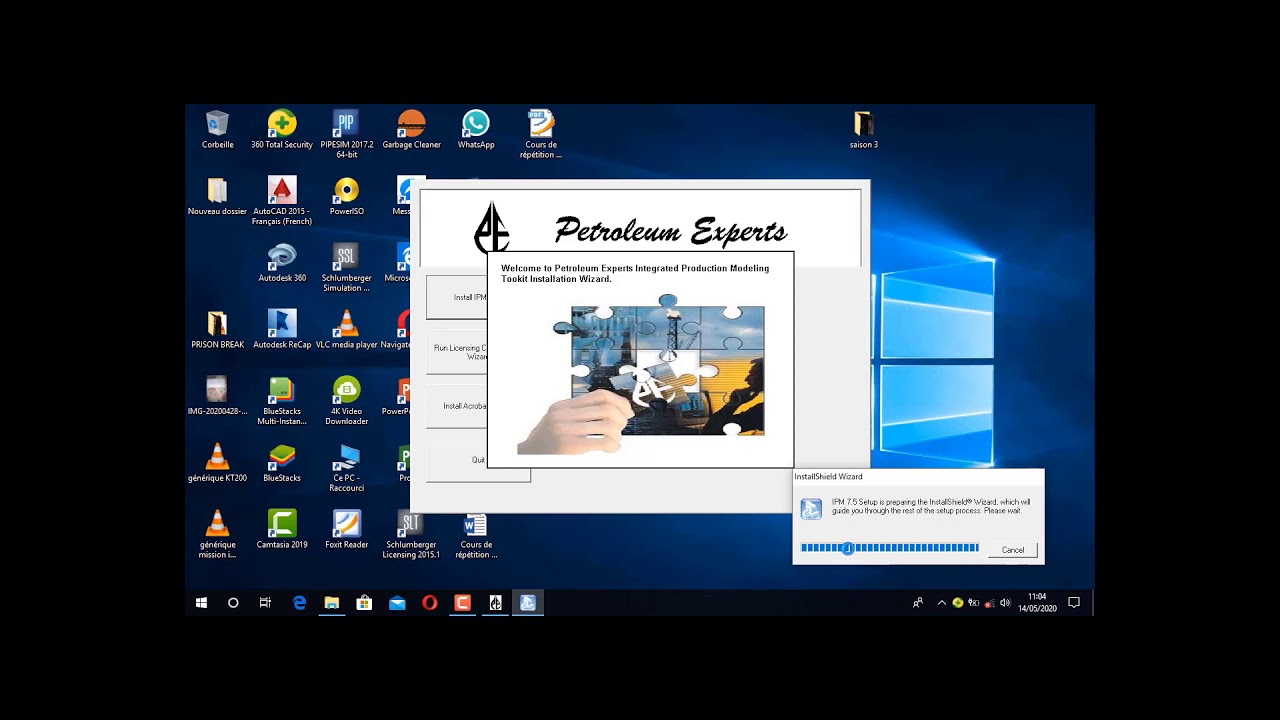Image resolution: width=1280 pixels, height=720 pixels.
Task: Click the puzzle splash image
Action: click(641, 374)
